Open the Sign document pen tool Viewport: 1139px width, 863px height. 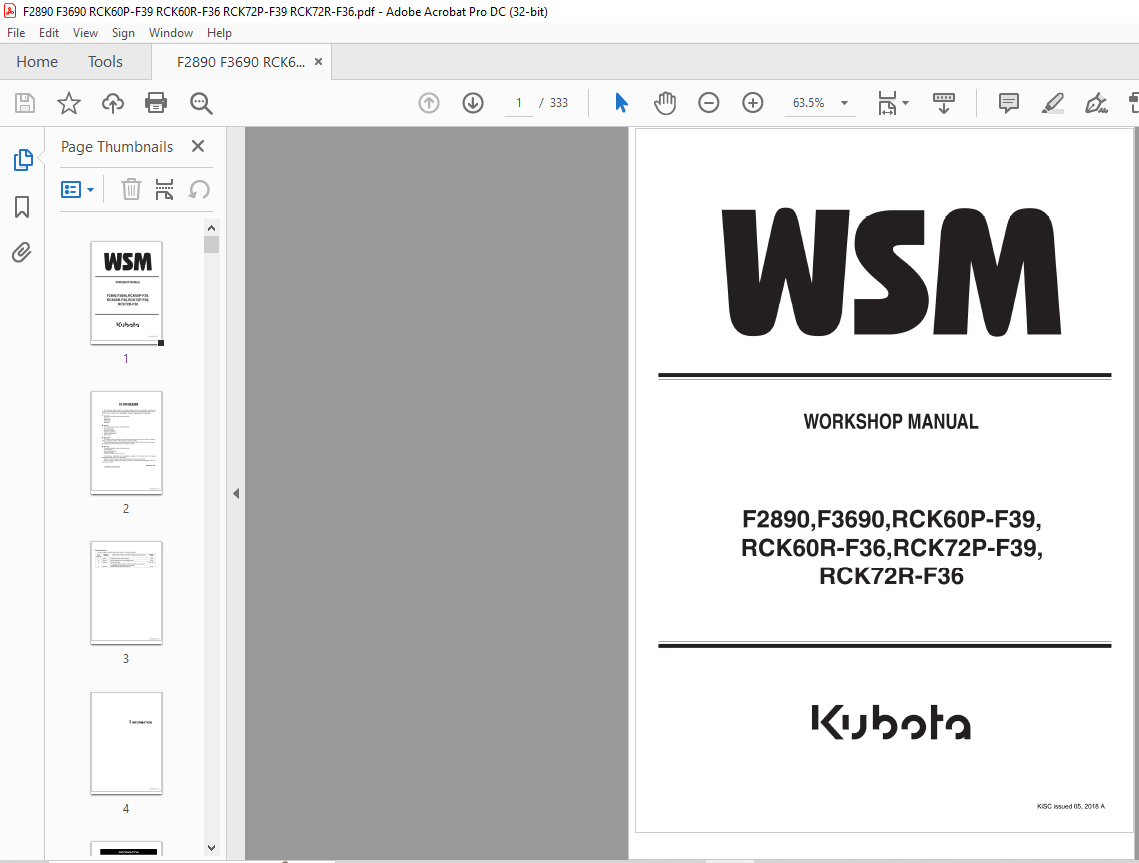(1096, 103)
